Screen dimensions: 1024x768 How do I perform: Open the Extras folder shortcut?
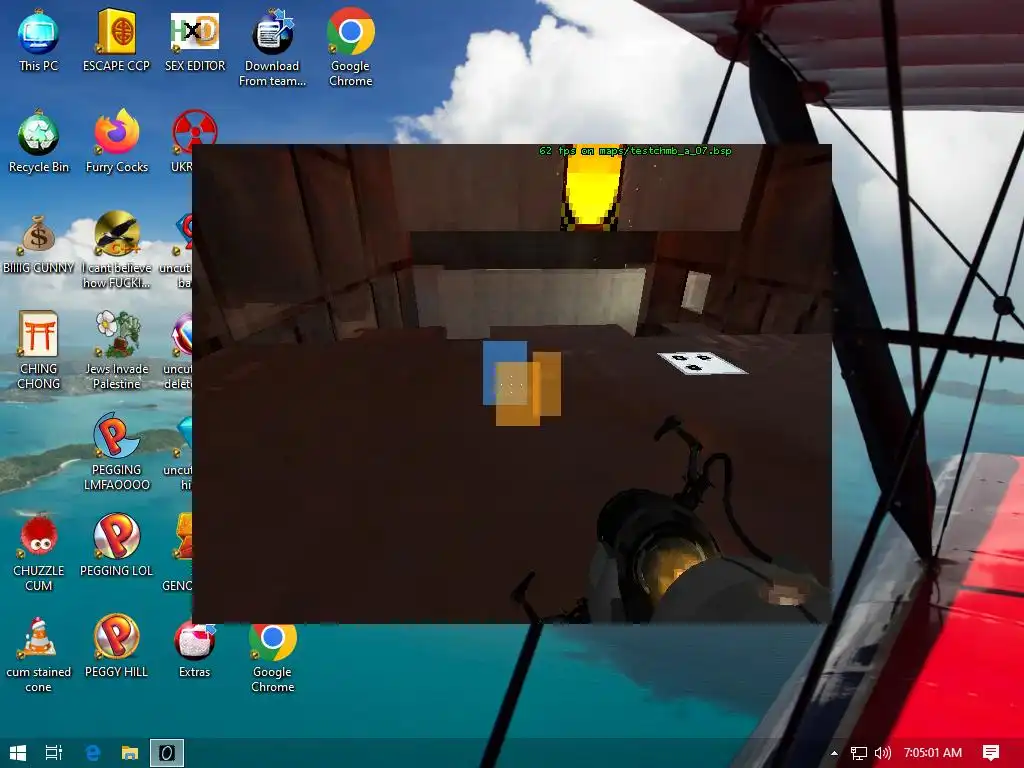tap(195, 650)
